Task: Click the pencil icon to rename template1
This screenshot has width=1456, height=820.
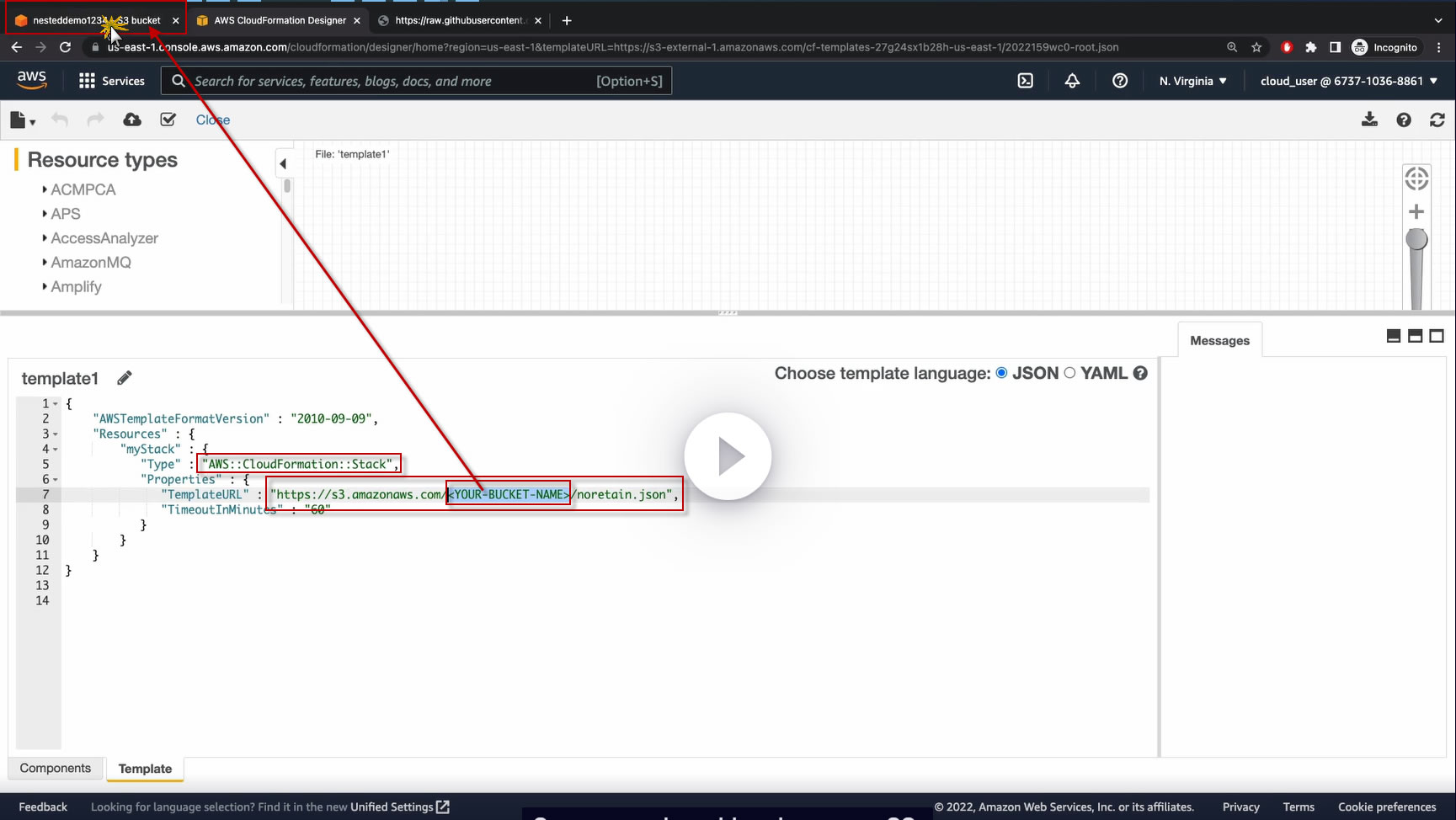Action: 125,378
